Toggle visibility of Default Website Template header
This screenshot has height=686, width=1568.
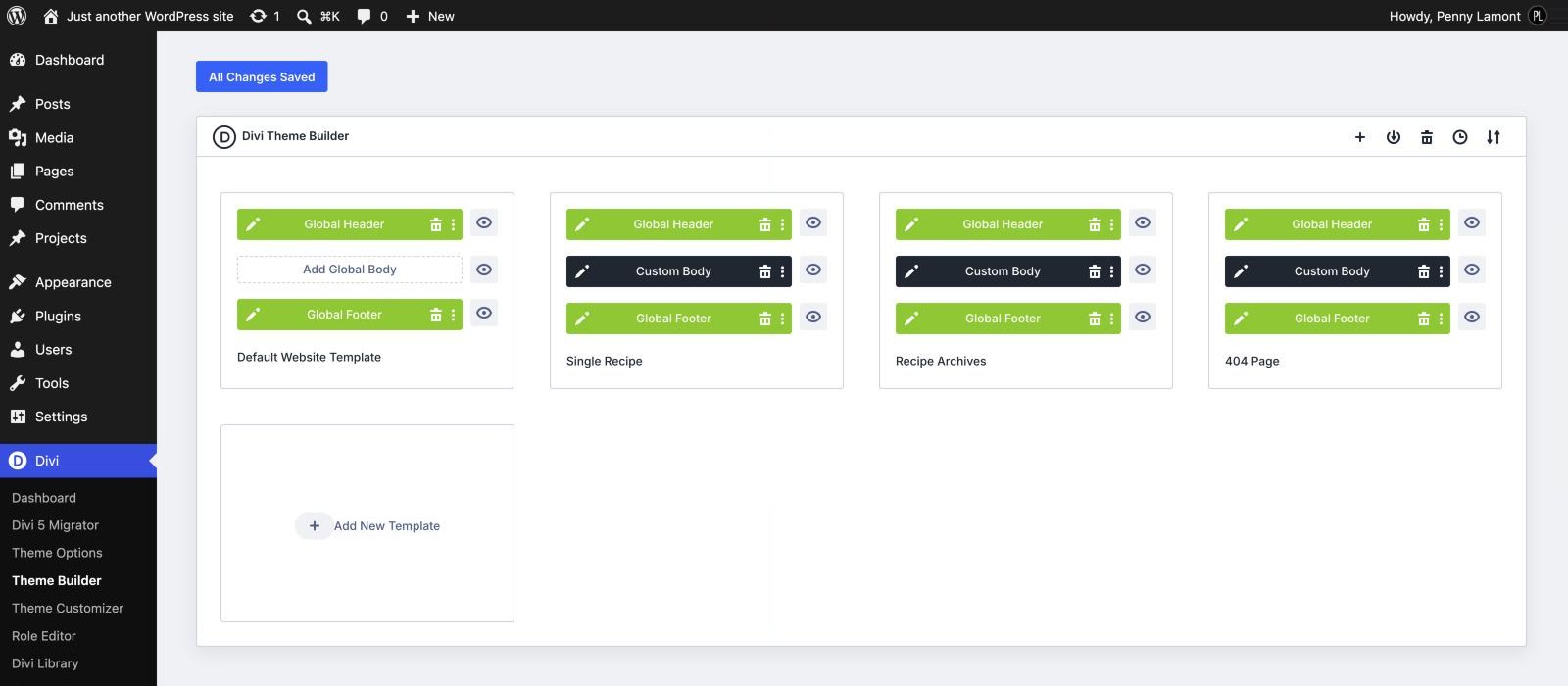pos(484,222)
